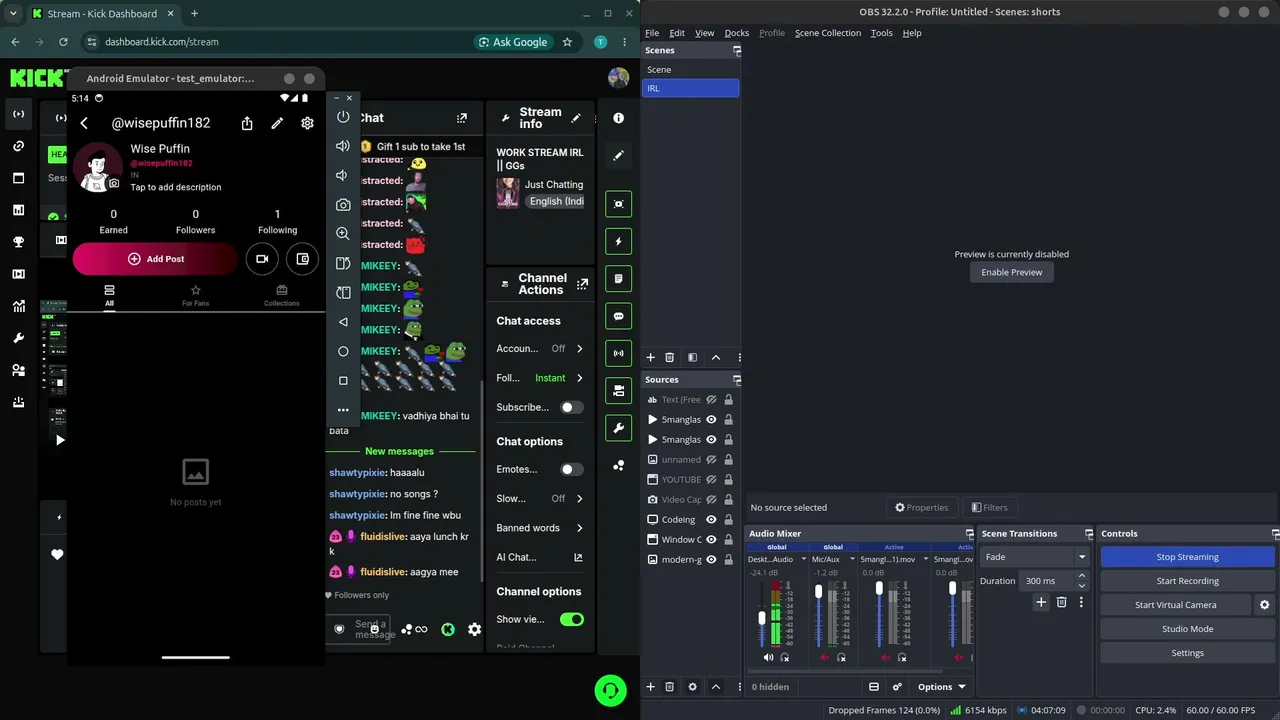Click Start Recording button

pos(1187,581)
